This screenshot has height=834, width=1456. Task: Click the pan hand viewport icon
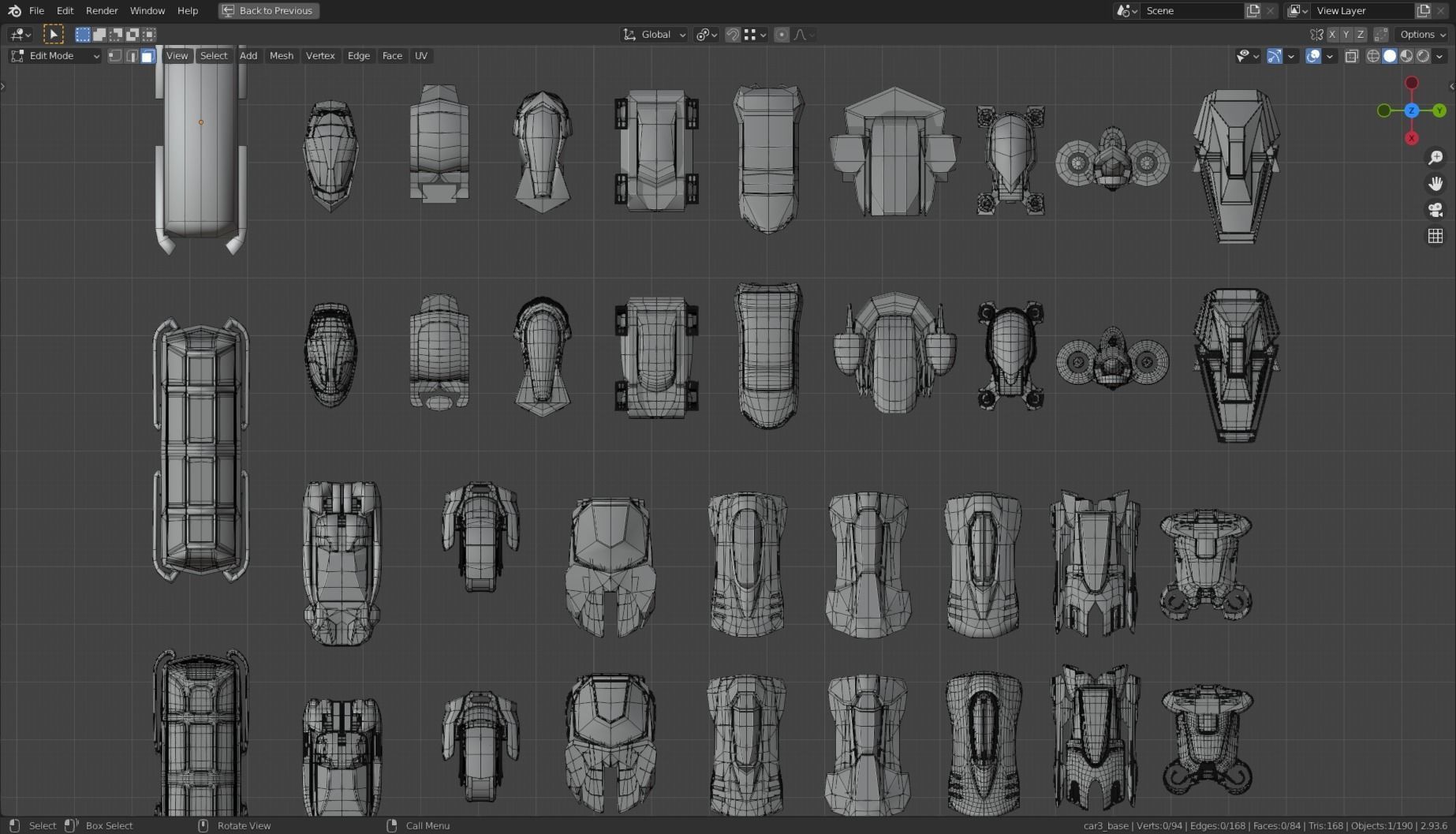1435,184
